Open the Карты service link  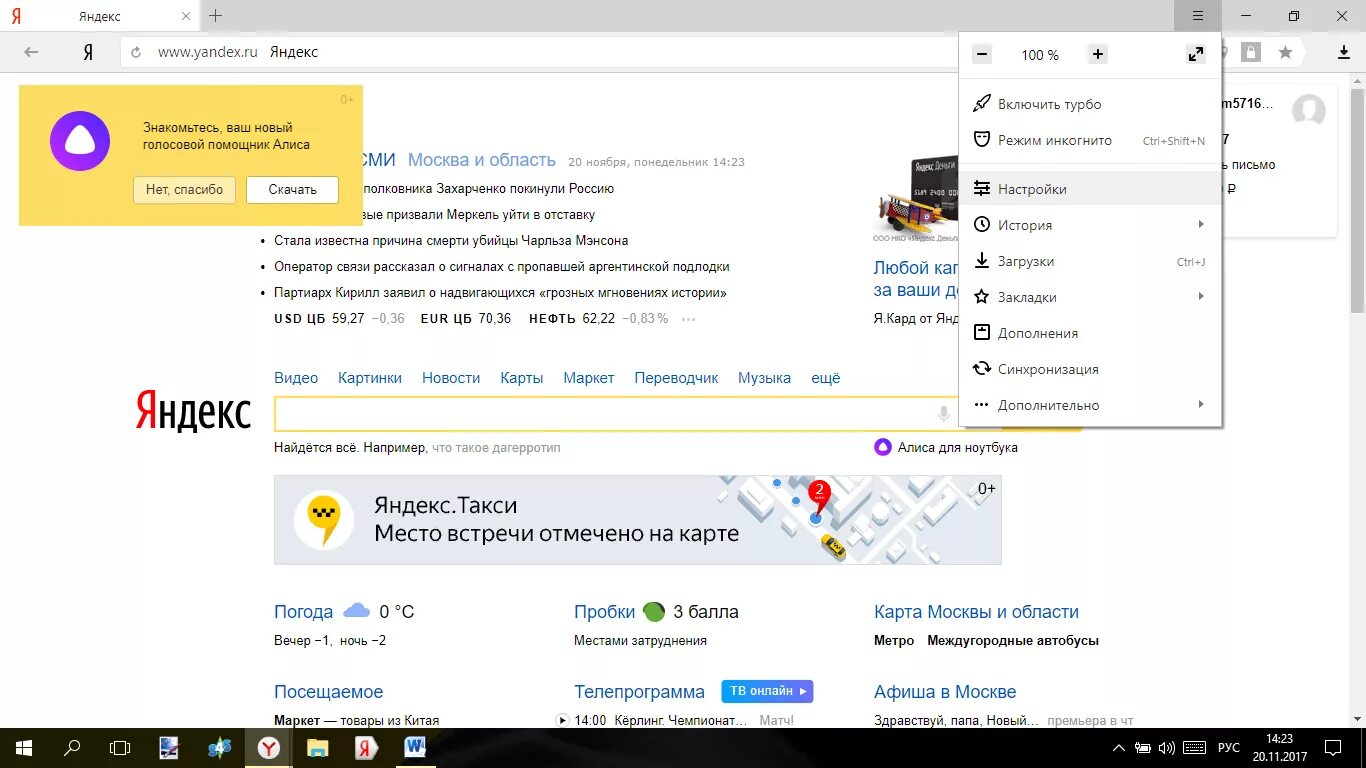click(522, 378)
